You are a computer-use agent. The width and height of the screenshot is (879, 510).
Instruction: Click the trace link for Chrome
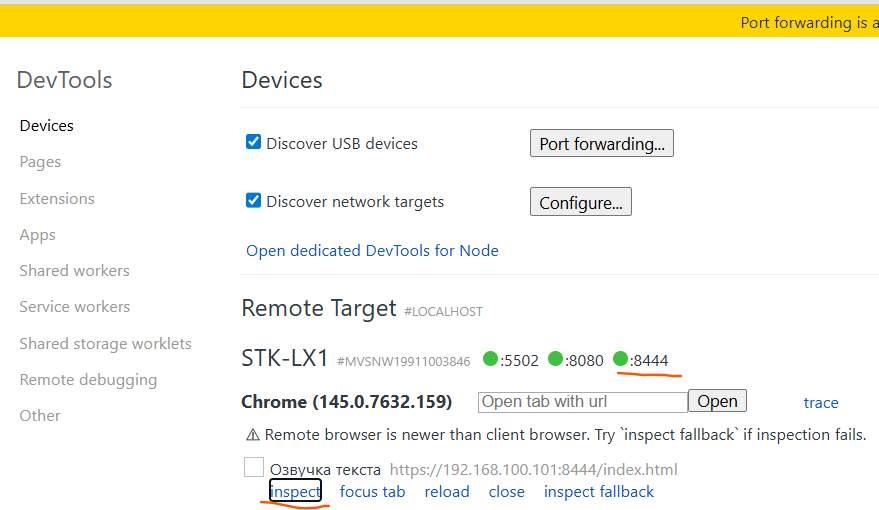tap(820, 402)
